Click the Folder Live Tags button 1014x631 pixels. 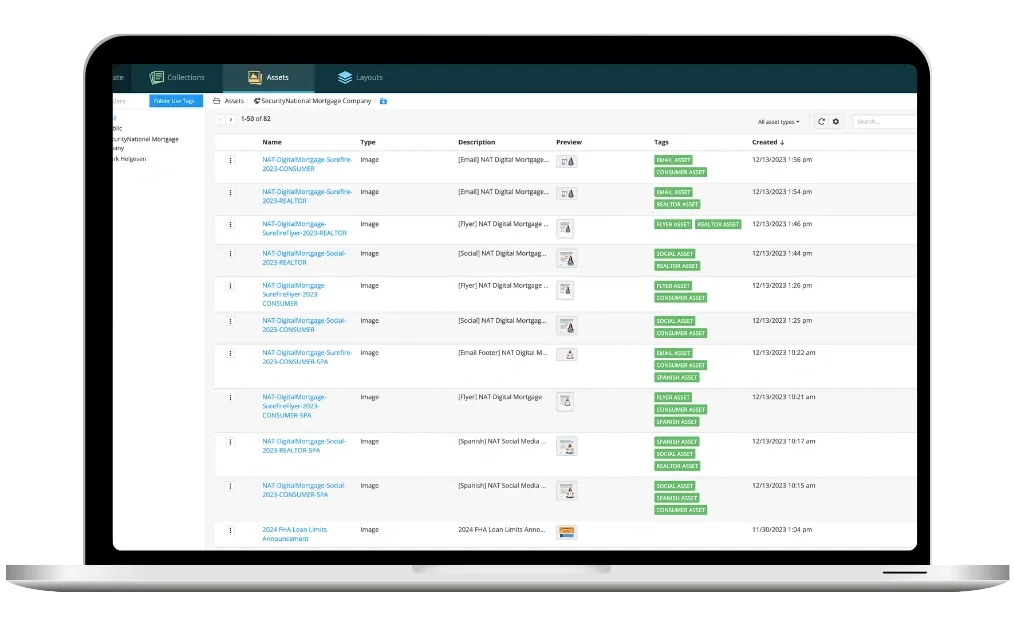click(x=175, y=101)
